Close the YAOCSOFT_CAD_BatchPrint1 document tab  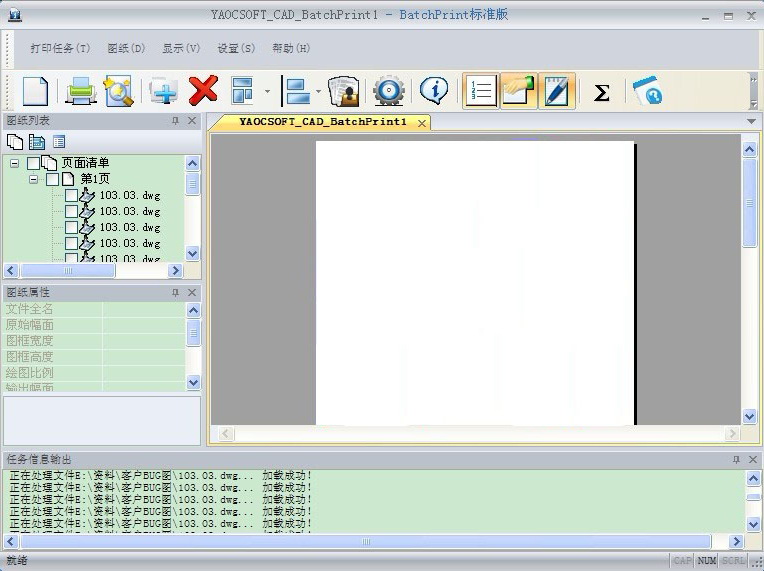click(422, 123)
